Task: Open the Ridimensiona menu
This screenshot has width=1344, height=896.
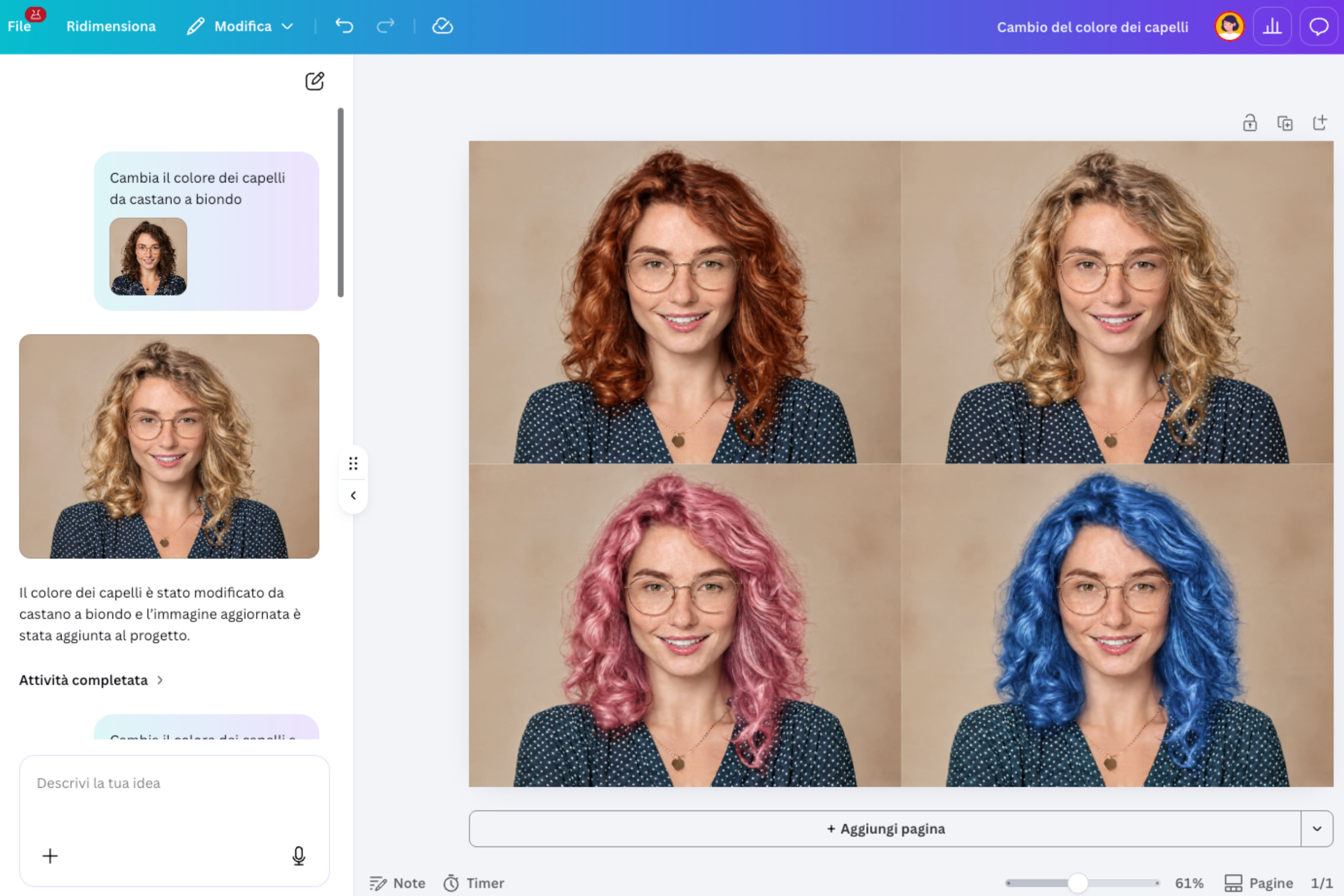Action: (111, 26)
